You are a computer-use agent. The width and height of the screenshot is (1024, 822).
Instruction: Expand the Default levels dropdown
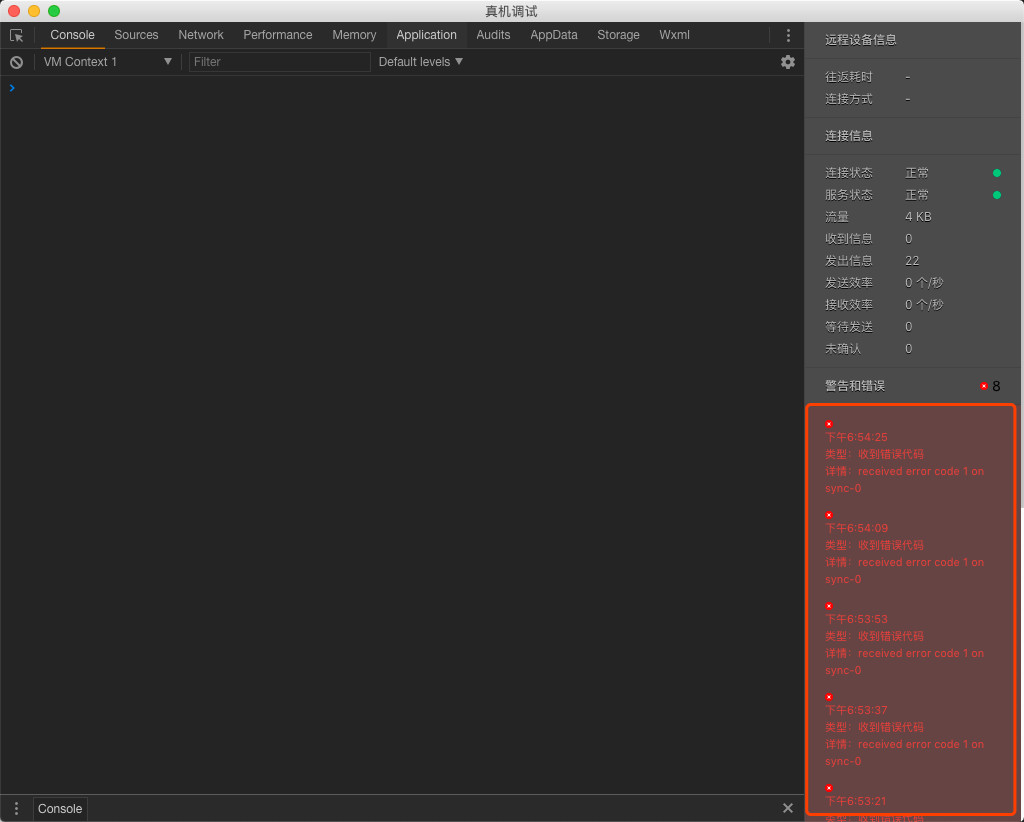[x=421, y=62]
